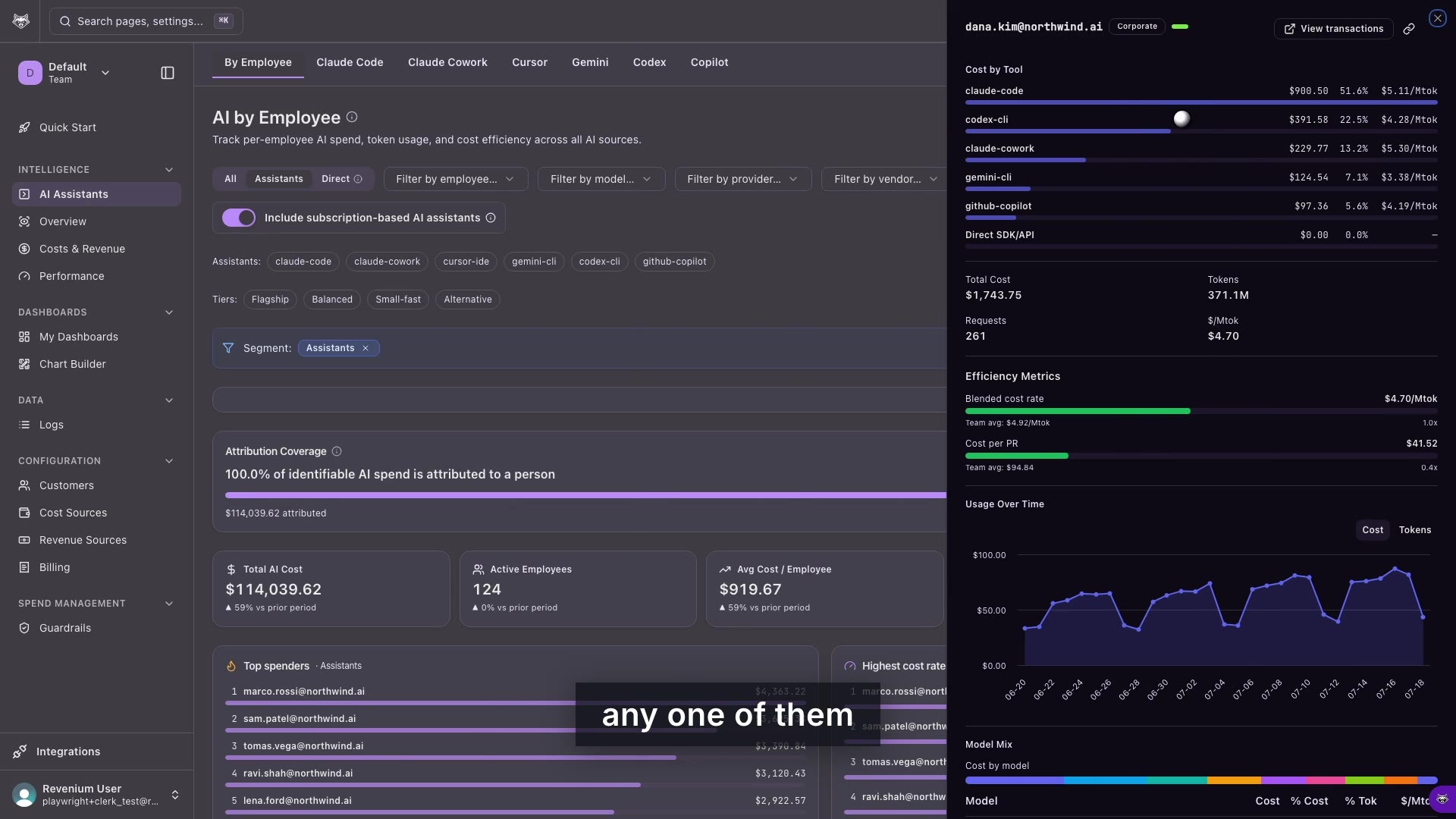Collapse the sidebar panel icon

[x=168, y=73]
